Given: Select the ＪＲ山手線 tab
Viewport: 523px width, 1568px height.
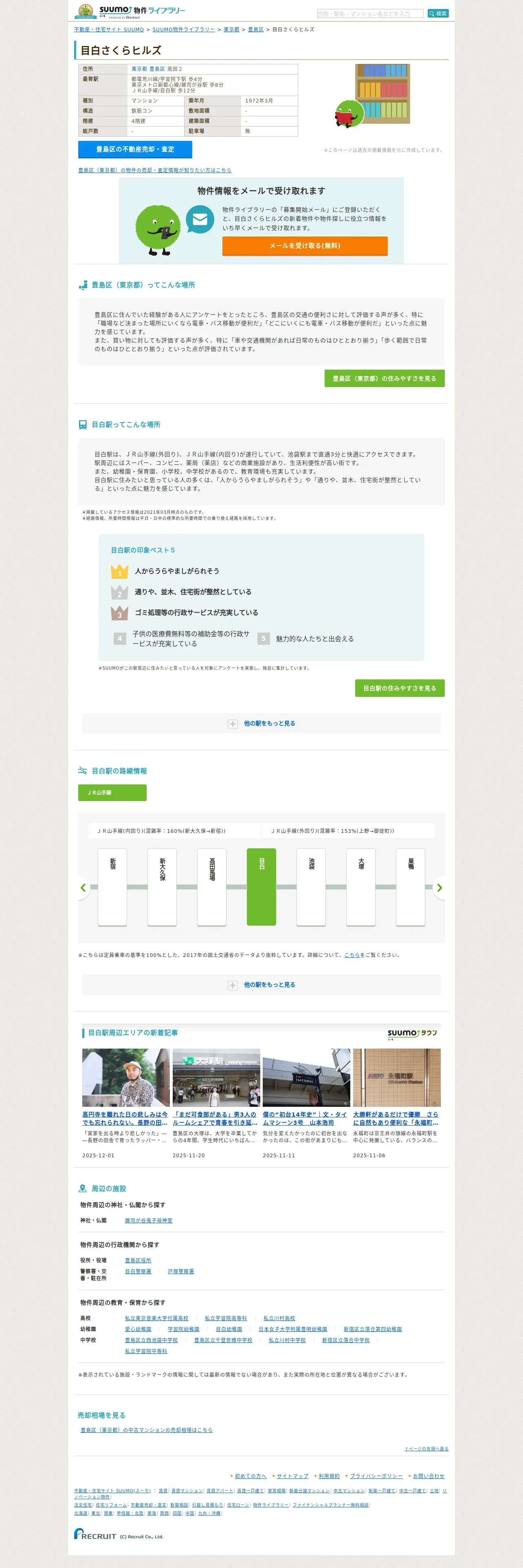Looking at the screenshot, I should tap(112, 793).
